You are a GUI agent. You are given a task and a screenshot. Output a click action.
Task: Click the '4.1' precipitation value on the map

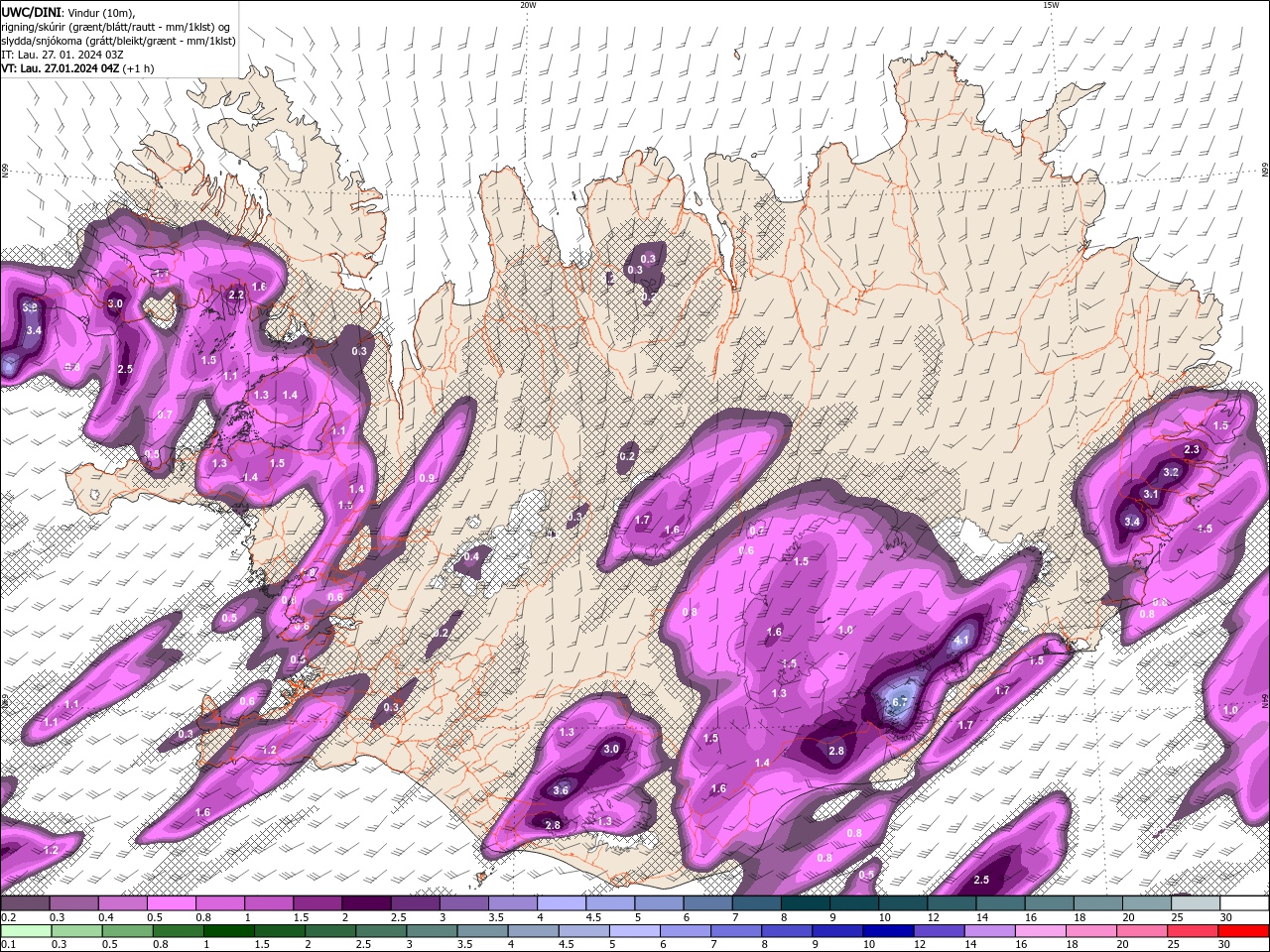point(960,641)
